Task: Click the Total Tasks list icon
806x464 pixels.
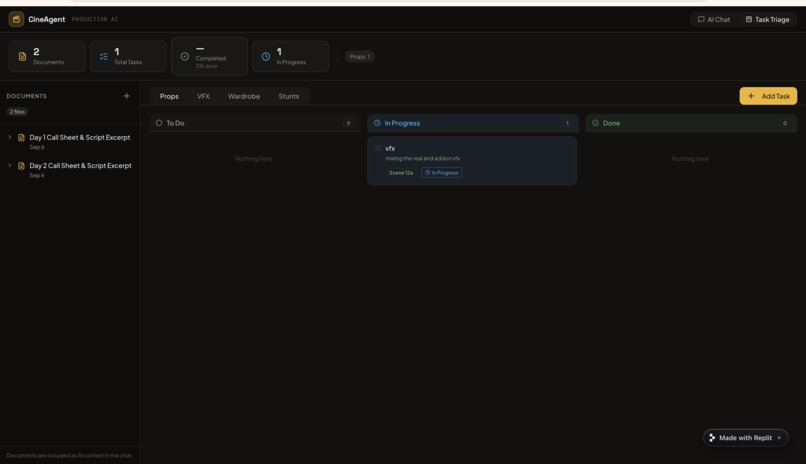Action: [x=103, y=57]
